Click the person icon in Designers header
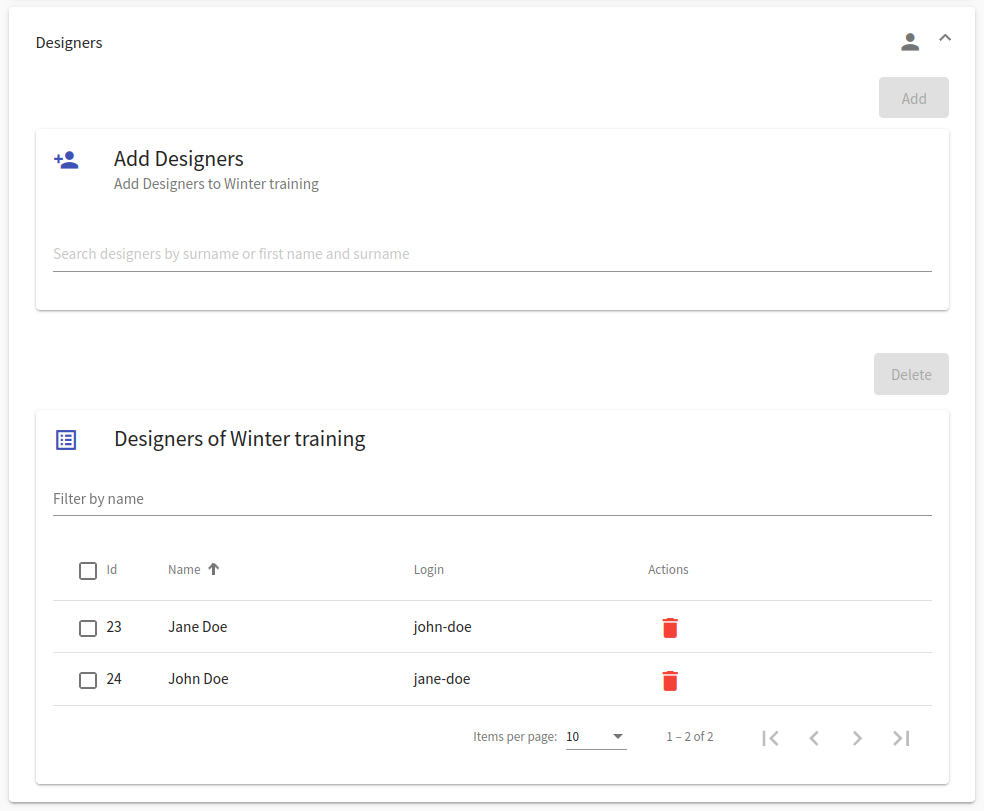The width and height of the screenshot is (984, 811). click(910, 42)
